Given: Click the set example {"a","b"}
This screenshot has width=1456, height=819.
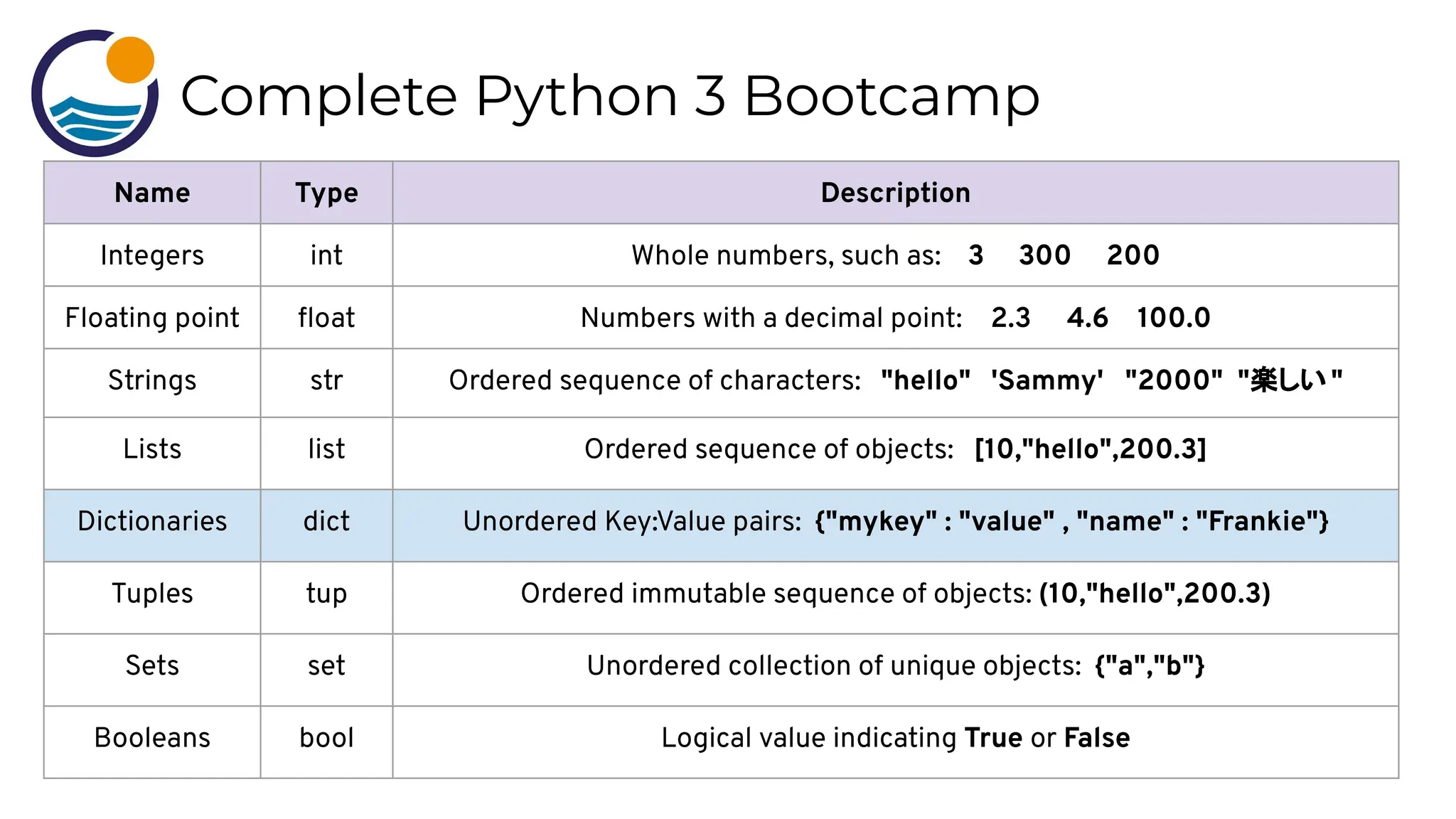Looking at the screenshot, I should point(1149,666).
